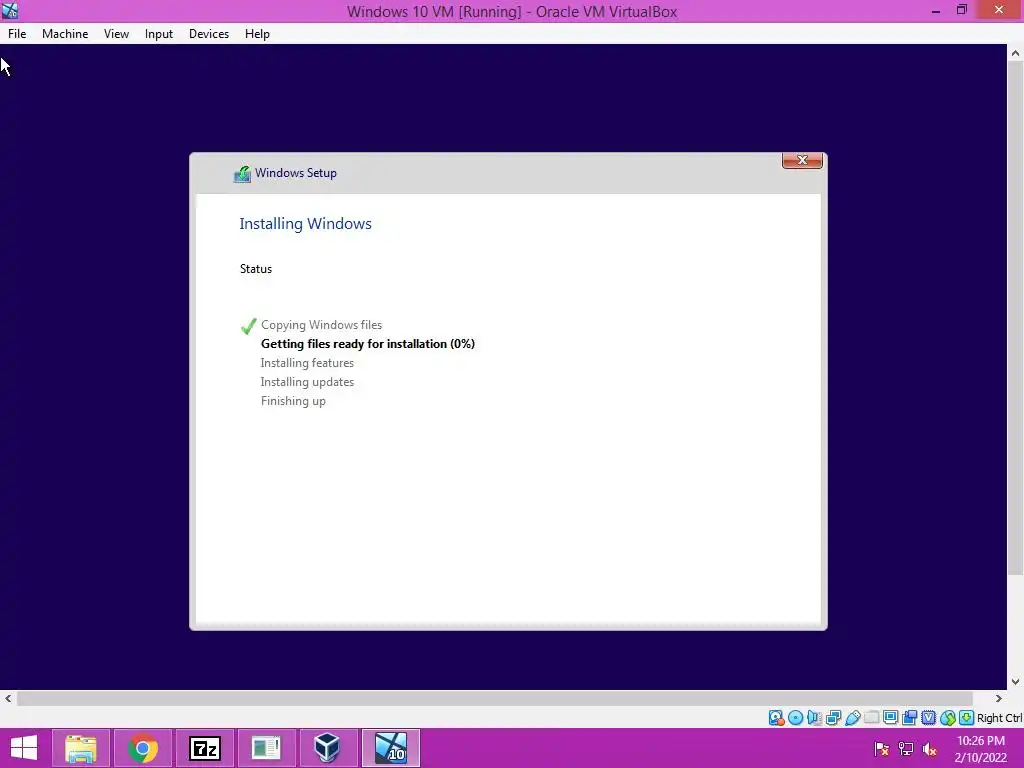The width and height of the screenshot is (1024, 768).
Task: Click the display settings status icon
Action: tap(890, 718)
